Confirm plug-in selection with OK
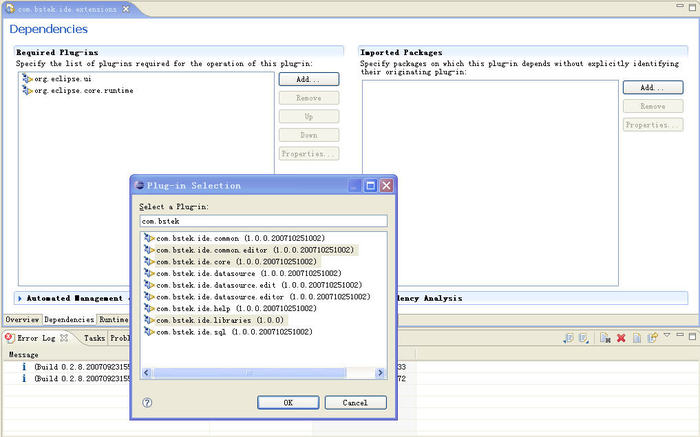This screenshot has height=437, width=700. tap(288, 402)
